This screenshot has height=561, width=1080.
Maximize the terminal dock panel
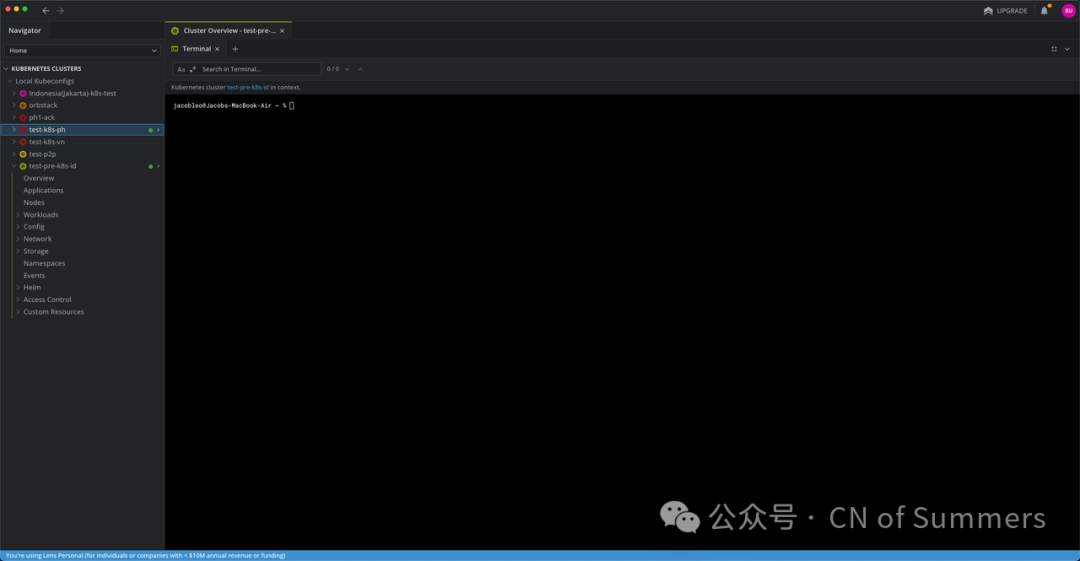pos(1054,49)
